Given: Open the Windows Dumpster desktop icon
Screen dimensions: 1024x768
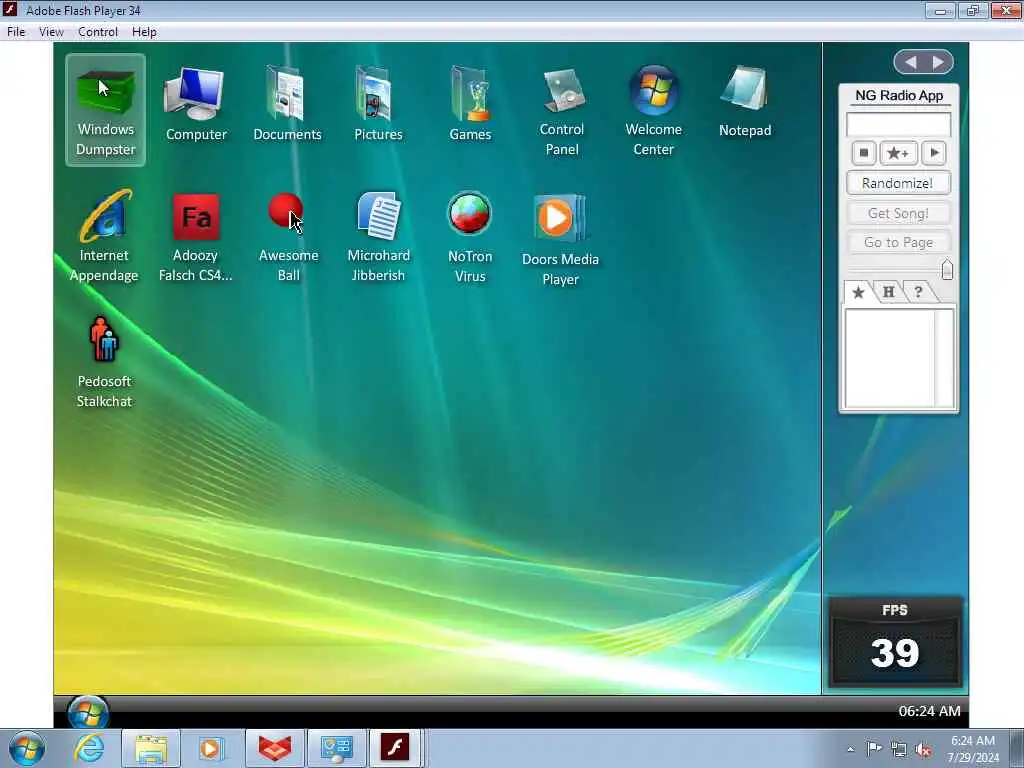Looking at the screenshot, I should pyautogui.click(x=105, y=110).
